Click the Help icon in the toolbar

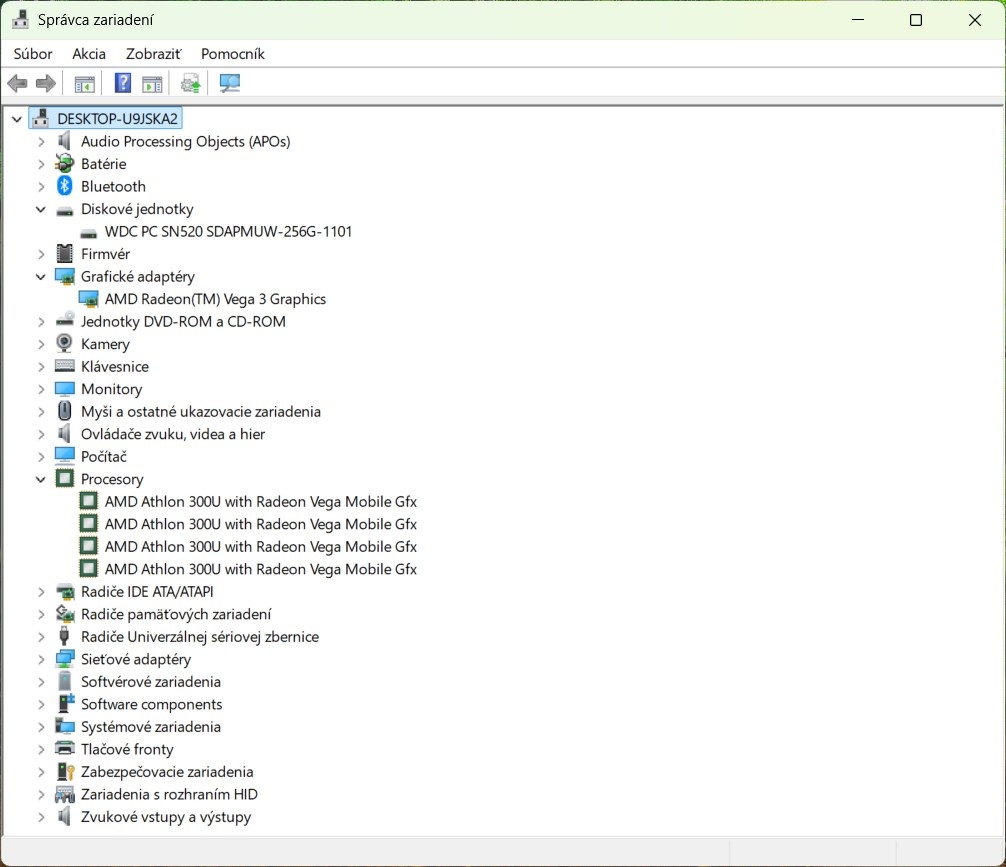pos(122,83)
